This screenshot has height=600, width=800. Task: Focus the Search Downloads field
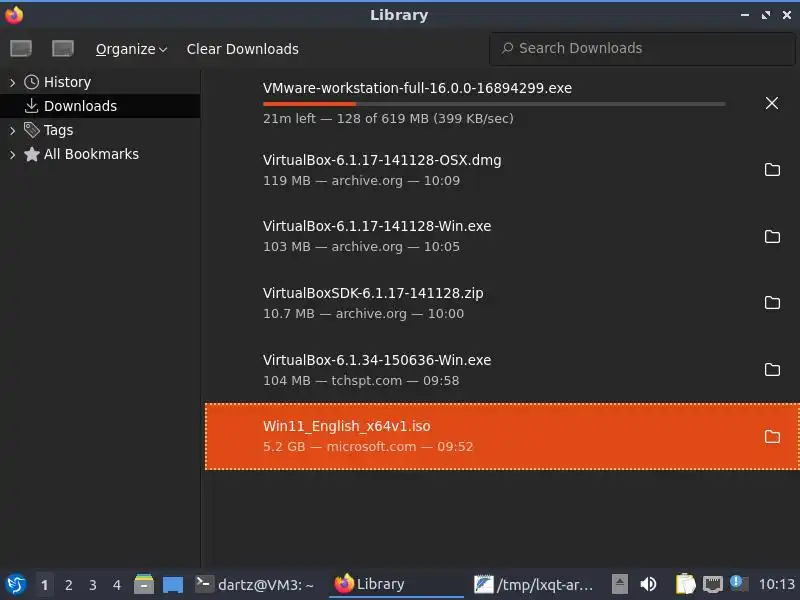[642, 48]
